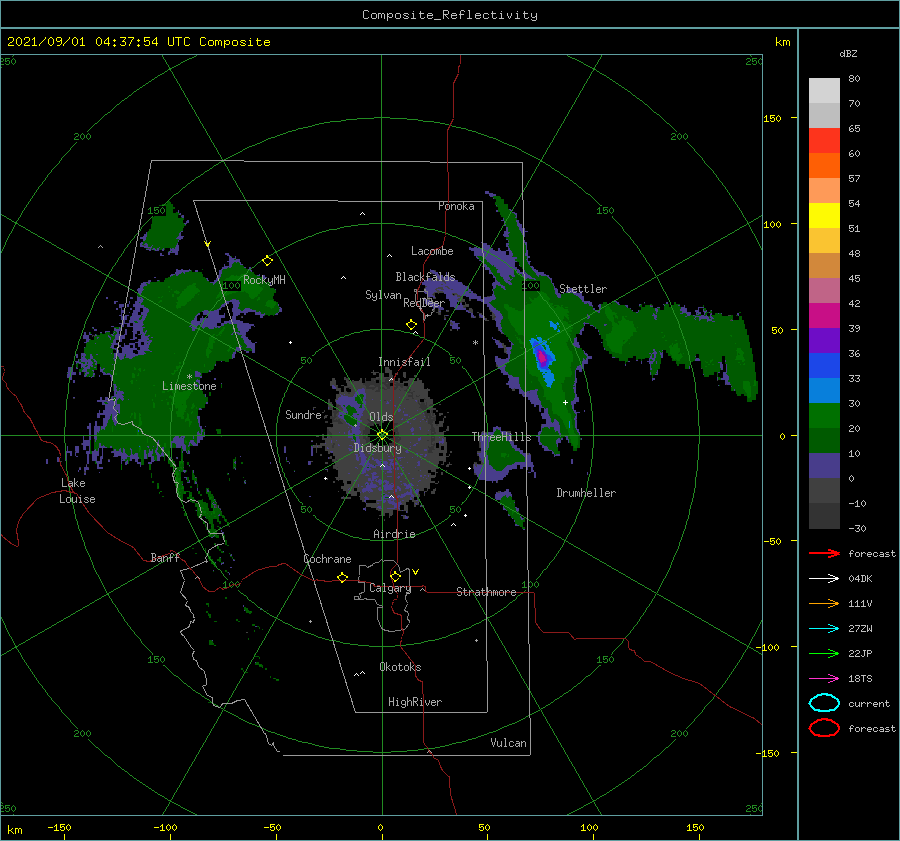Click the 45 value in dBZ legend
Screen dimensions: 900x841
pyautogui.click(x=854, y=278)
